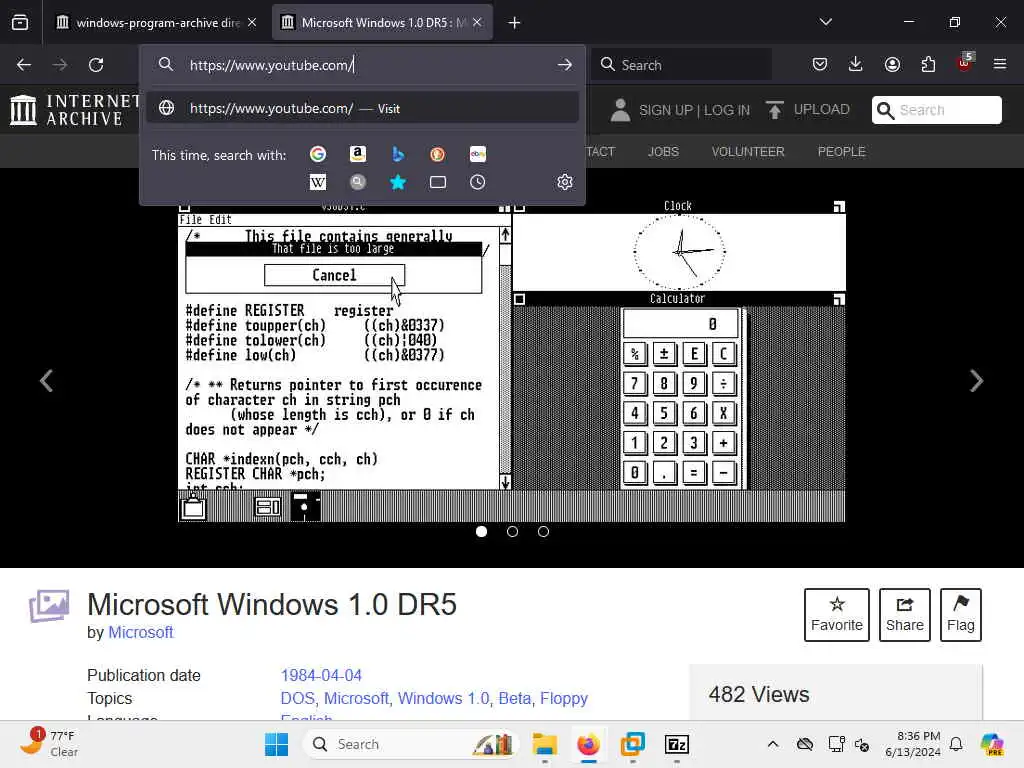
Task: Search with Bing icon
Action: (x=398, y=154)
